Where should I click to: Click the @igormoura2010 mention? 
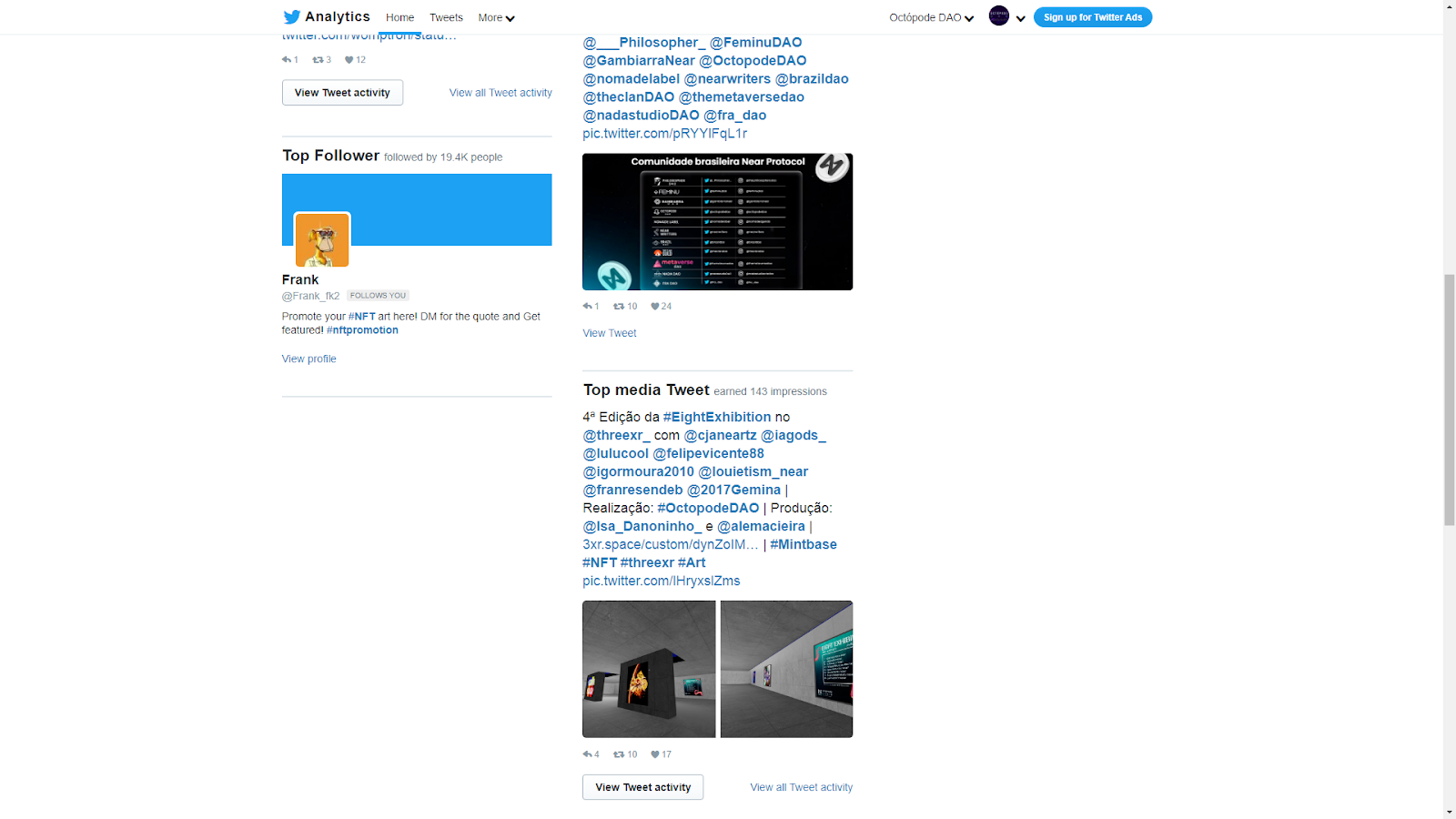coord(639,471)
